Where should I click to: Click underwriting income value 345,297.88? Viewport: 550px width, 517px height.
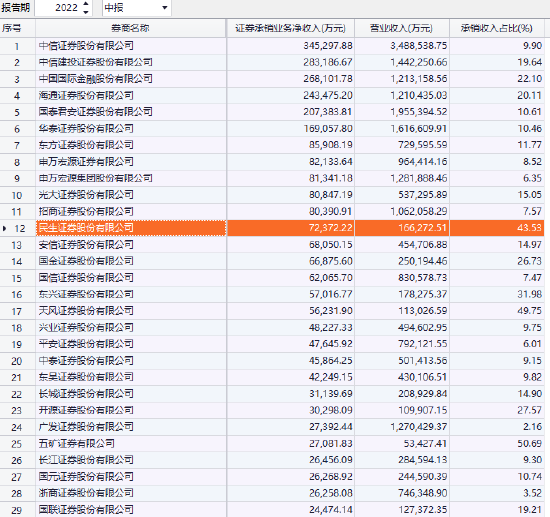pos(328,46)
